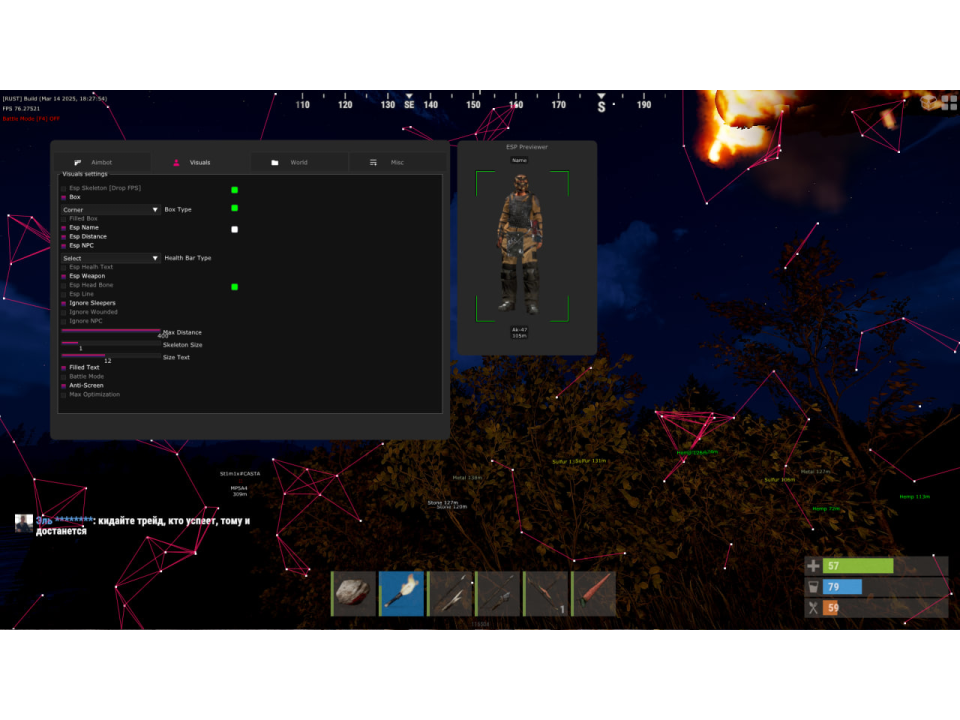Open the green color swatch by Esp Head Bone
Viewport: 960px width, 720px height.
234,287
